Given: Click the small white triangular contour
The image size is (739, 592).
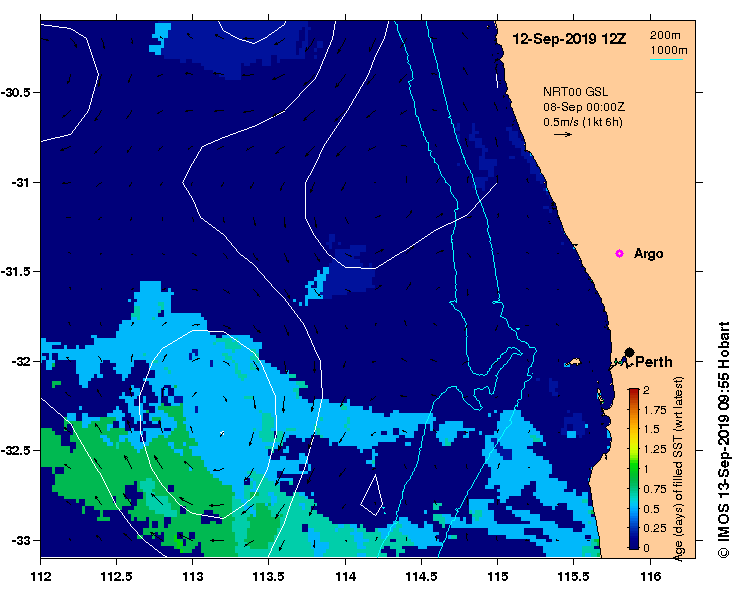Looking at the screenshot, I should point(372,496).
